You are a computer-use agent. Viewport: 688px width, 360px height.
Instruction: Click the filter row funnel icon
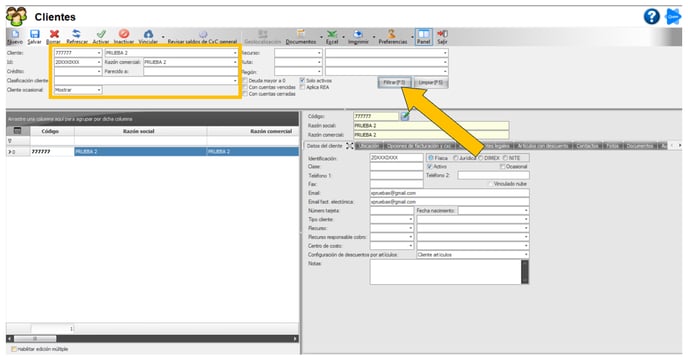[x=10, y=141]
